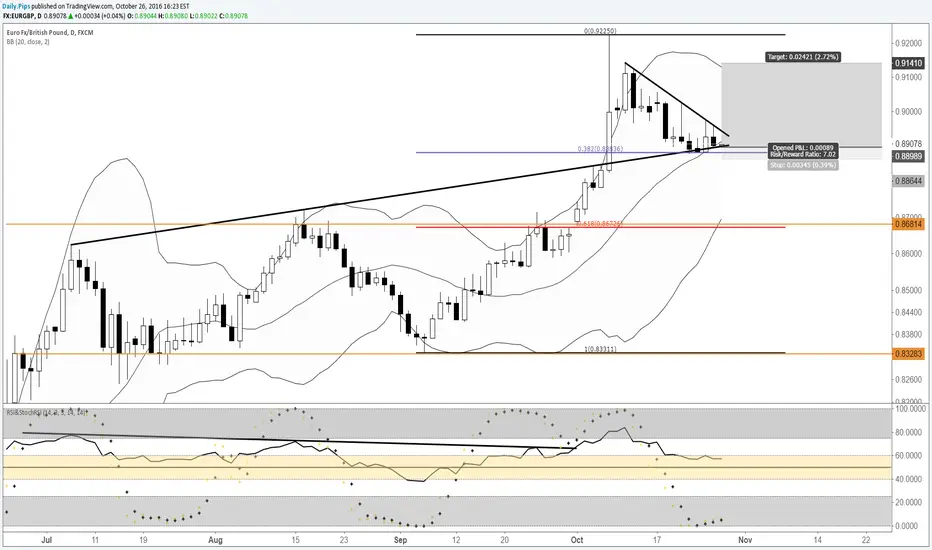This screenshot has width=932, height=550.
Task: Click the Sep label on time axis
Action: pos(401,540)
